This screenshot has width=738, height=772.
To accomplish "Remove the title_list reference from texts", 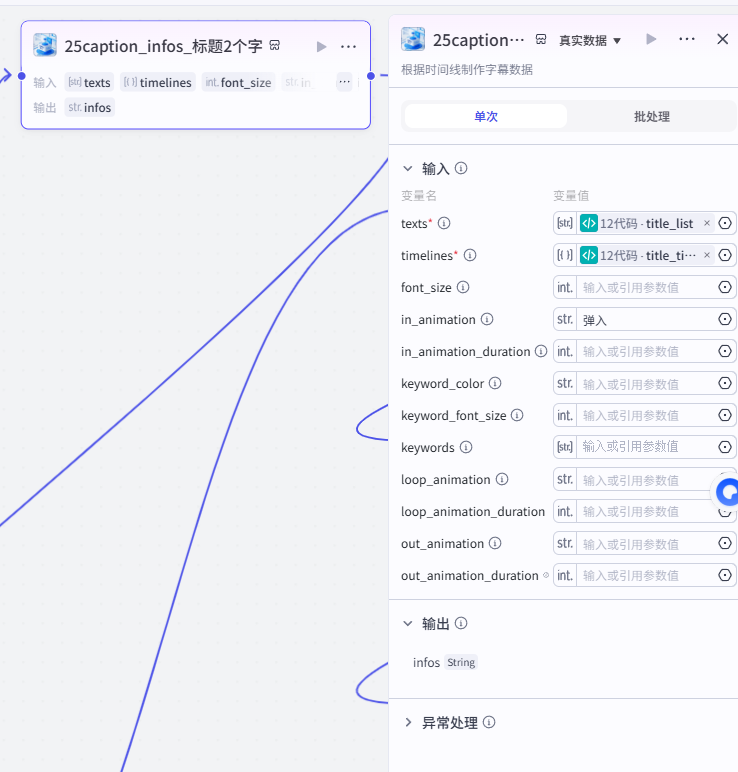I will 707,223.
